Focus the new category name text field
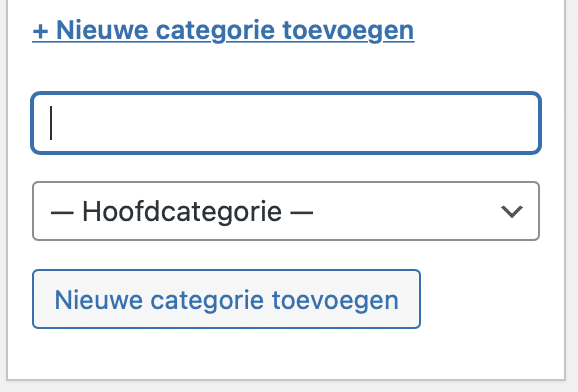 [286, 123]
